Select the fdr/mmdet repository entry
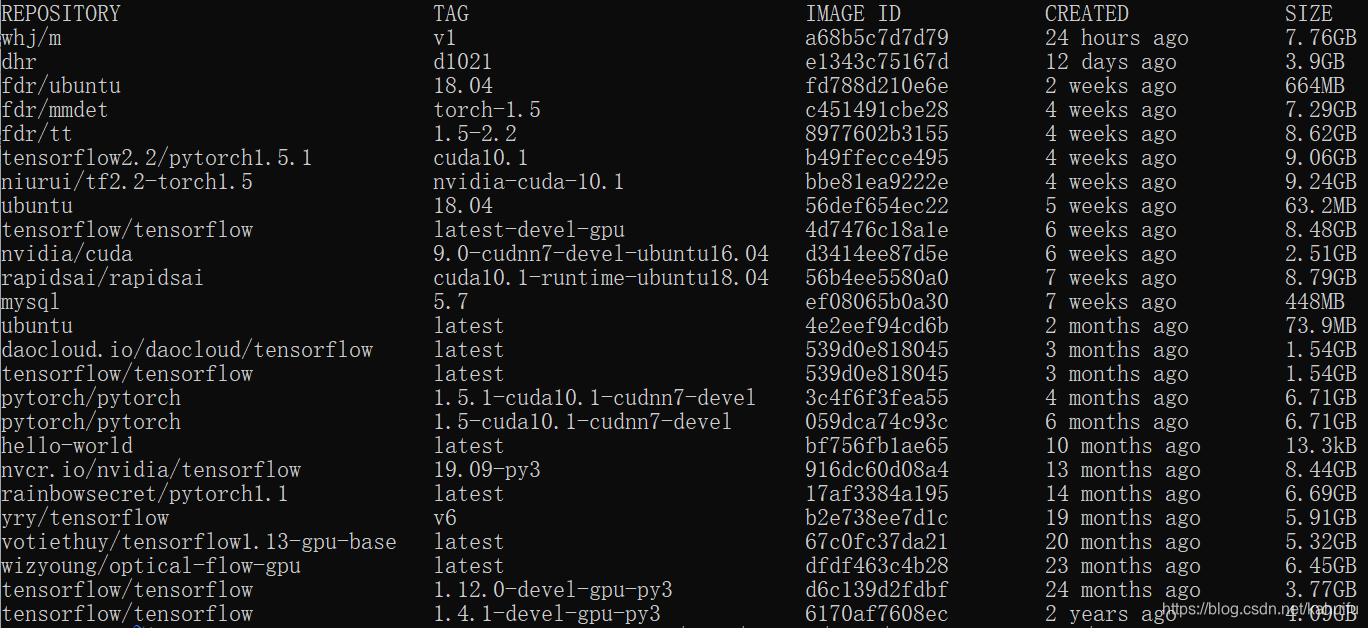The width and height of the screenshot is (1368, 628). (x=55, y=110)
